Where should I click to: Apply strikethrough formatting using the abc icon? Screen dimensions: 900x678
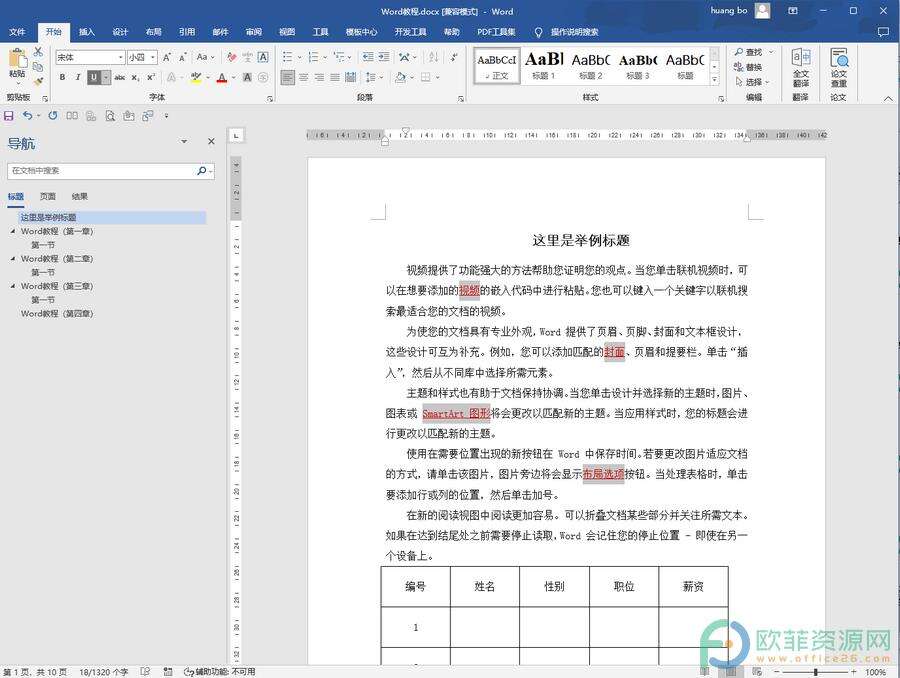pos(120,77)
